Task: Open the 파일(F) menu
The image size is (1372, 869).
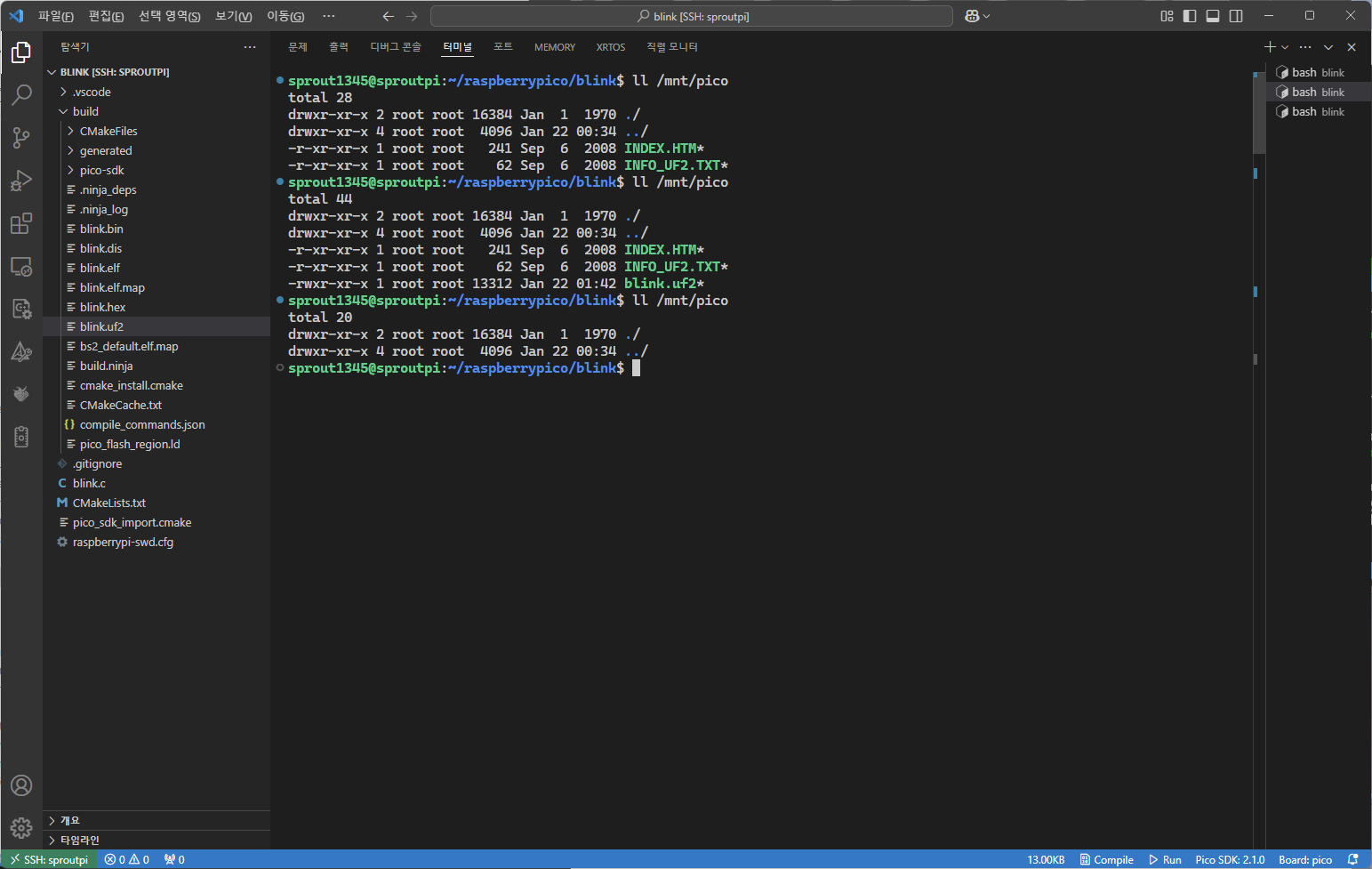Action: tap(56, 16)
